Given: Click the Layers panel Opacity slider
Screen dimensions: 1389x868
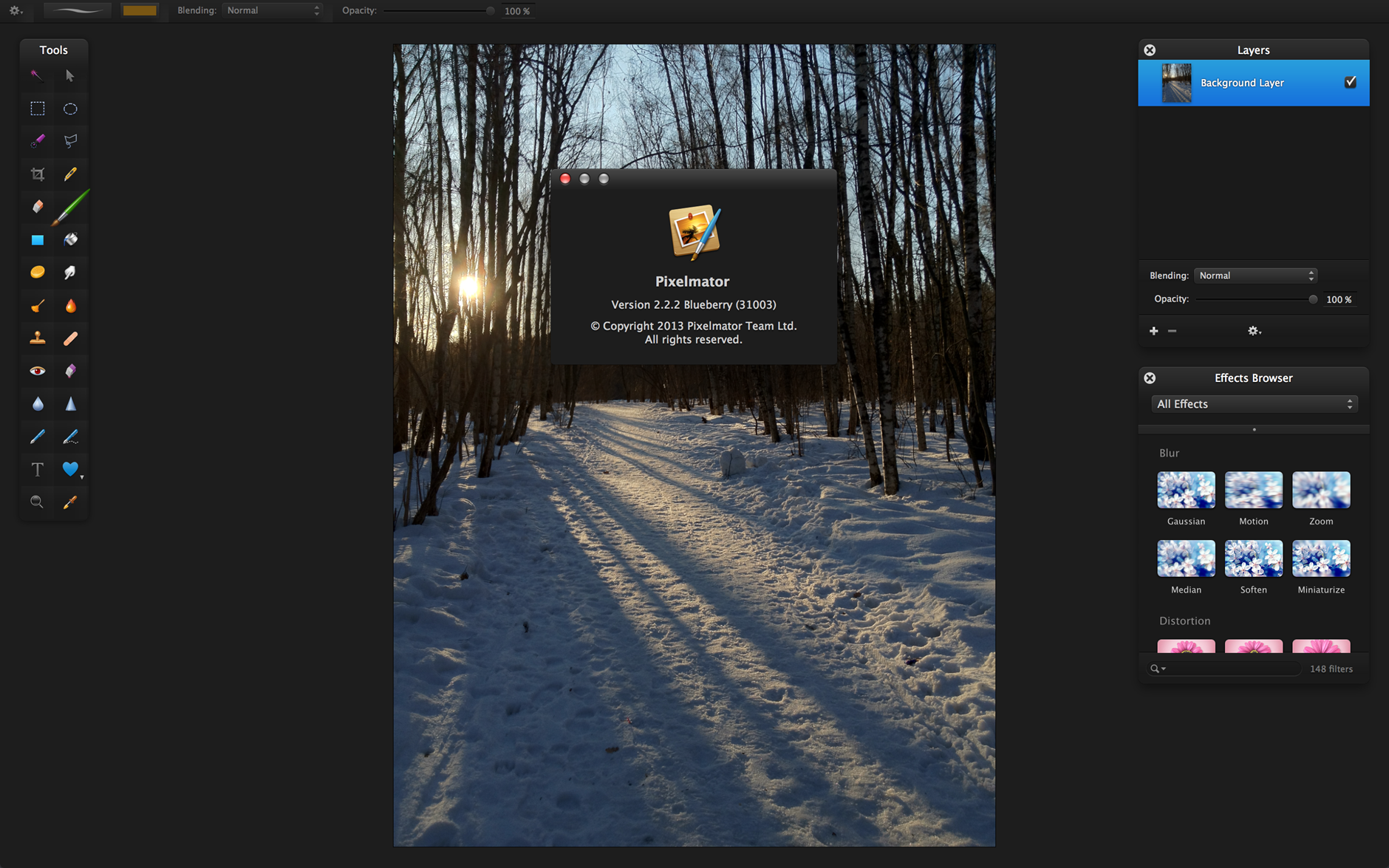Looking at the screenshot, I should pyautogui.click(x=1256, y=299).
